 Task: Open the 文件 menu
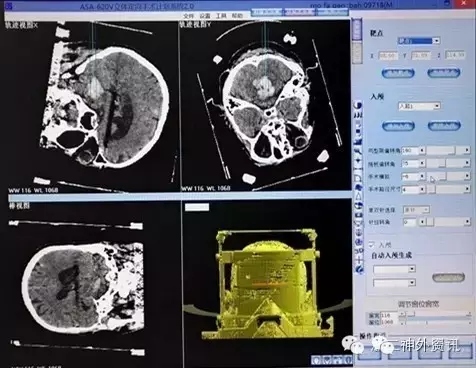[x=188, y=16]
